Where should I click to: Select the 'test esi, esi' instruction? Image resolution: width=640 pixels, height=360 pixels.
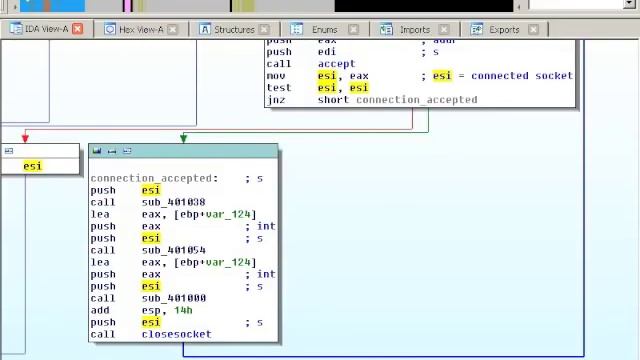318,87
